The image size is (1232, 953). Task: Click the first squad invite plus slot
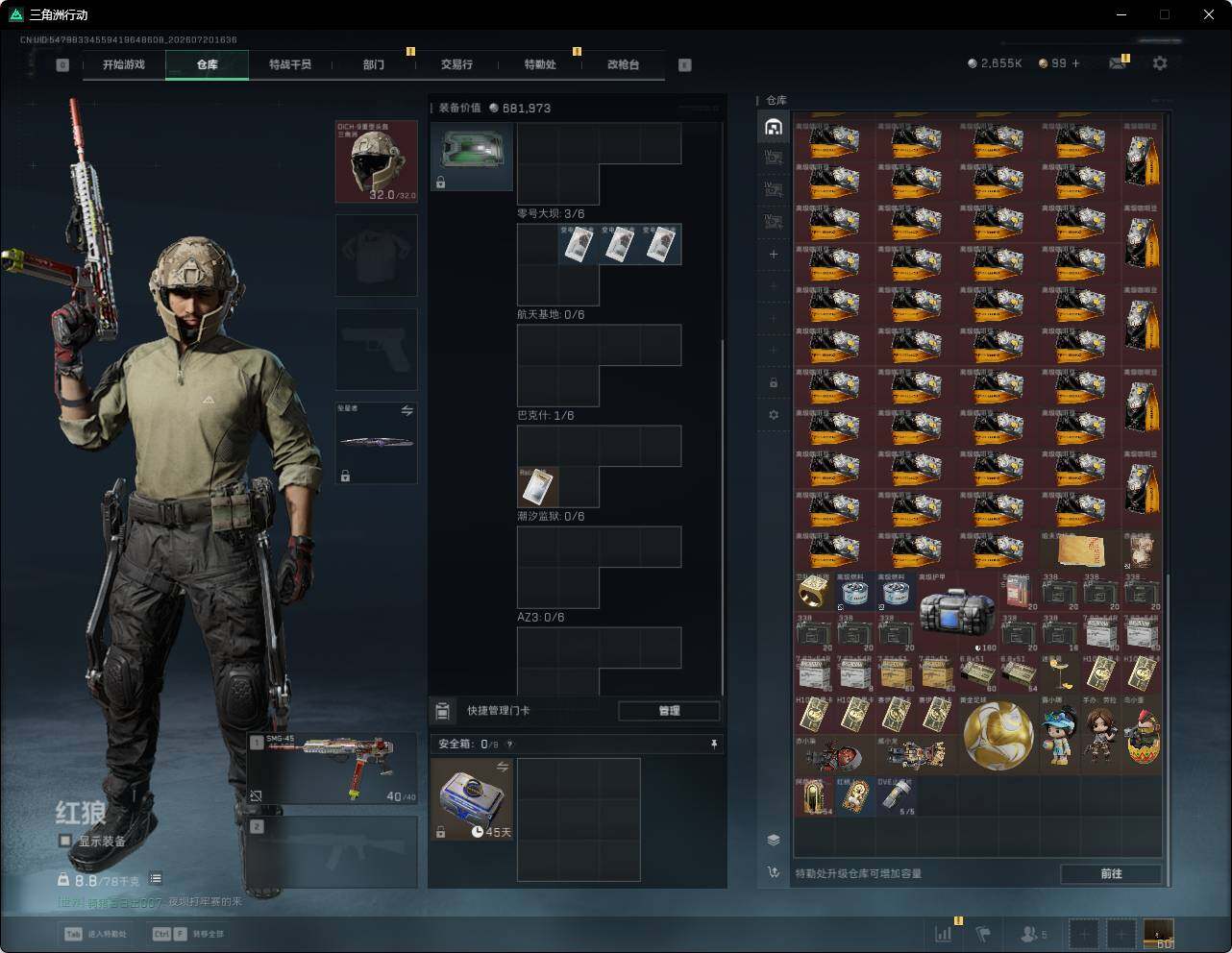point(1083,934)
